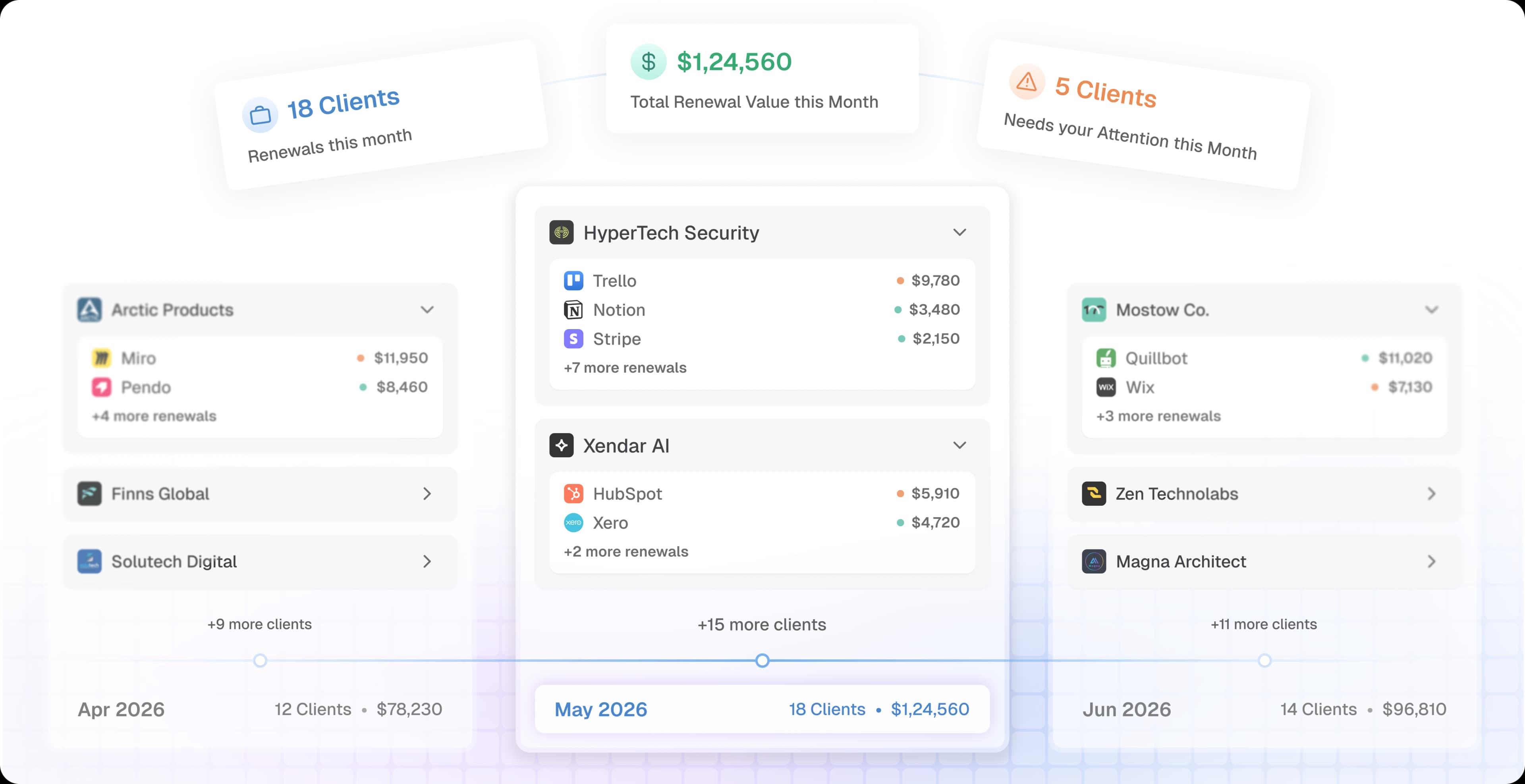This screenshot has width=1525, height=784.
Task: Click the orange status dot beside $9,780
Action: coord(900,281)
